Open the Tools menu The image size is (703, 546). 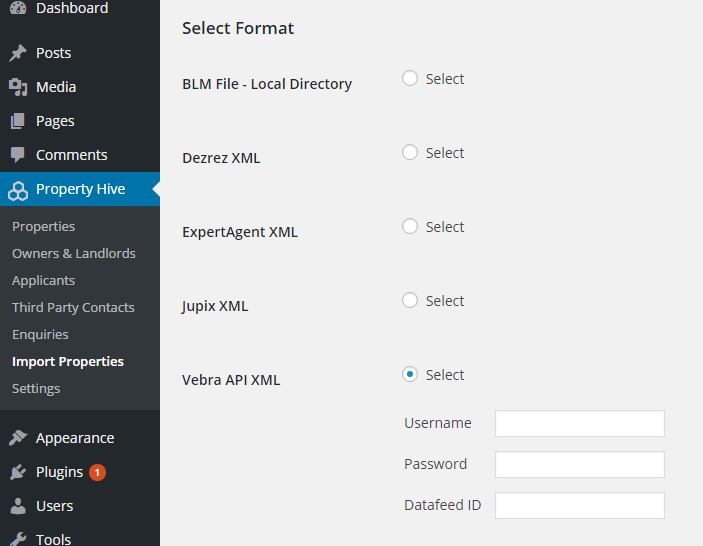click(x=80, y=537)
